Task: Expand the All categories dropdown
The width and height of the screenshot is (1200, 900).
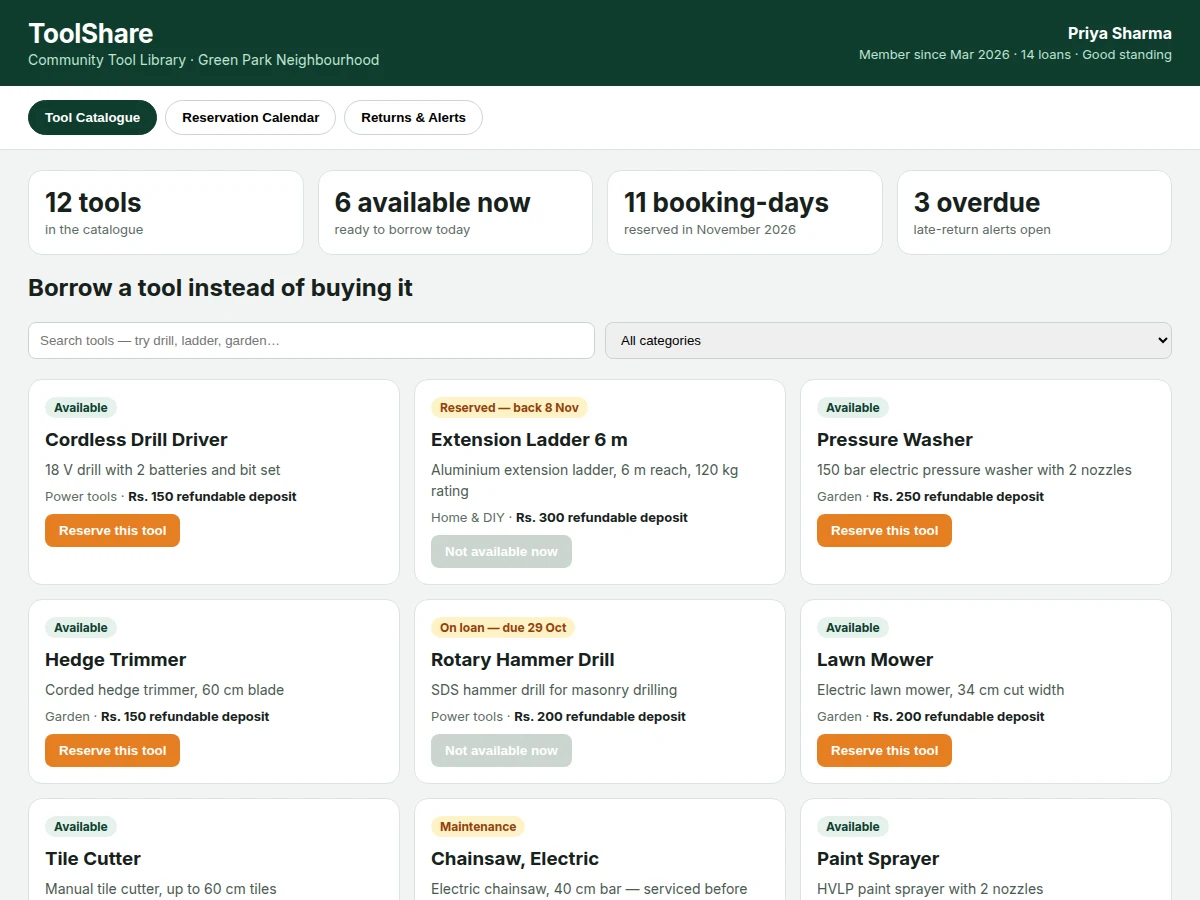Action: coord(888,340)
